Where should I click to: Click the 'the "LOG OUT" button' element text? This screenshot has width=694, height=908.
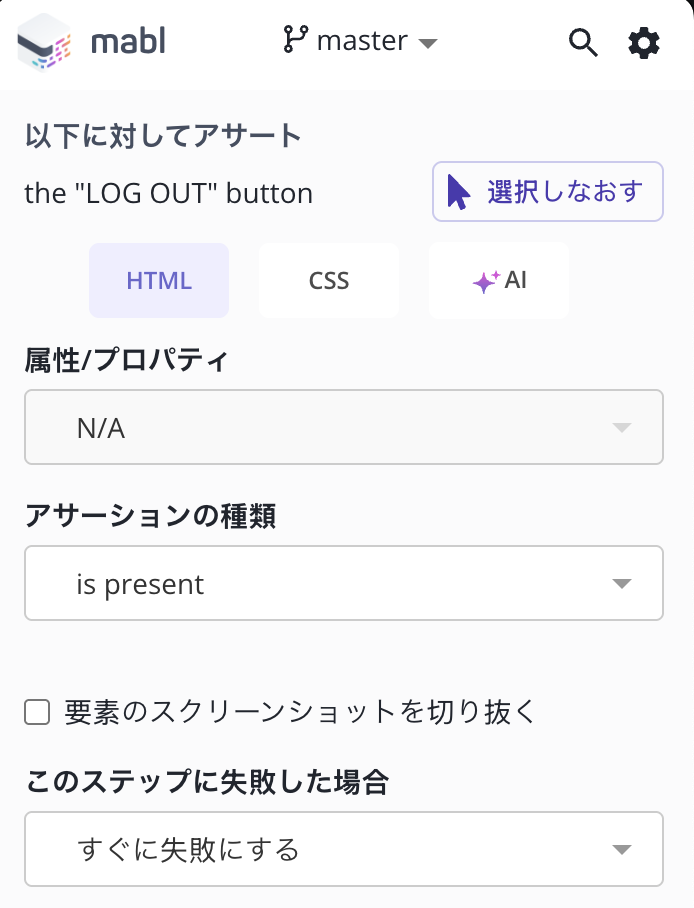[168, 193]
